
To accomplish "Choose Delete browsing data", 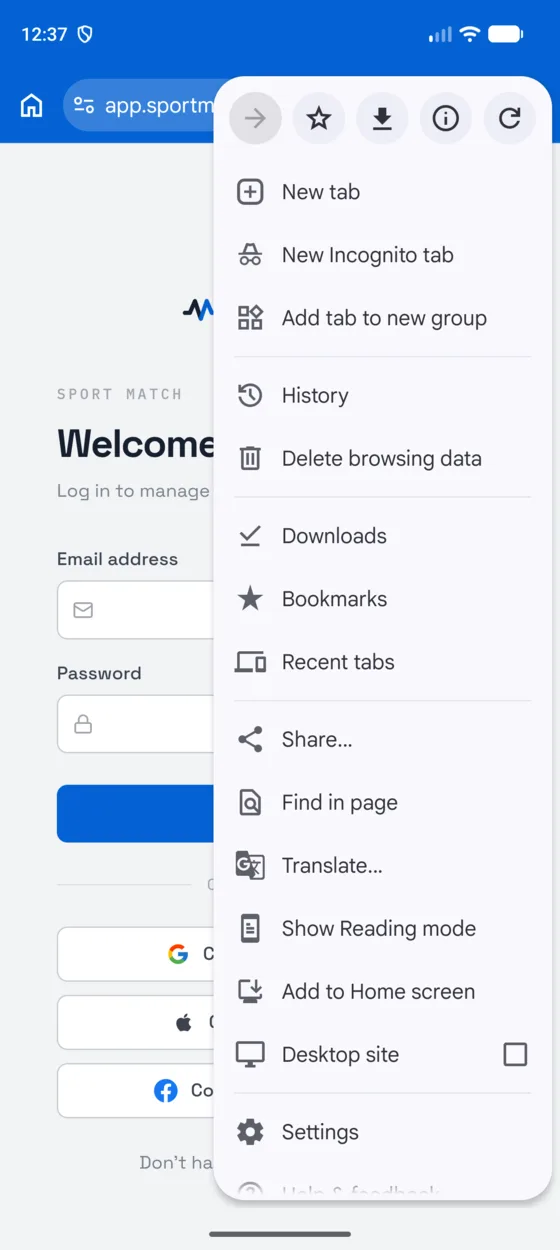I will tap(382, 458).
